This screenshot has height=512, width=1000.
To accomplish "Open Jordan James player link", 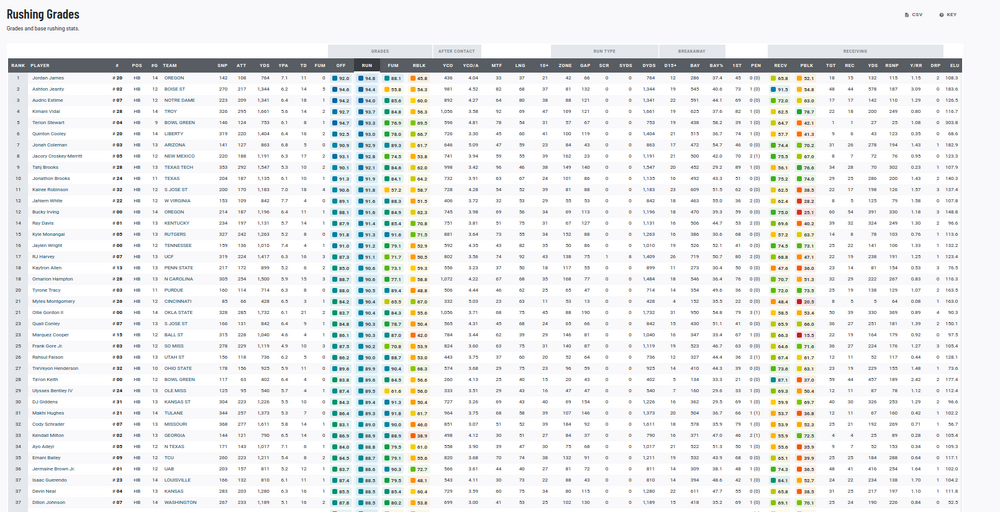I will (48, 77).
